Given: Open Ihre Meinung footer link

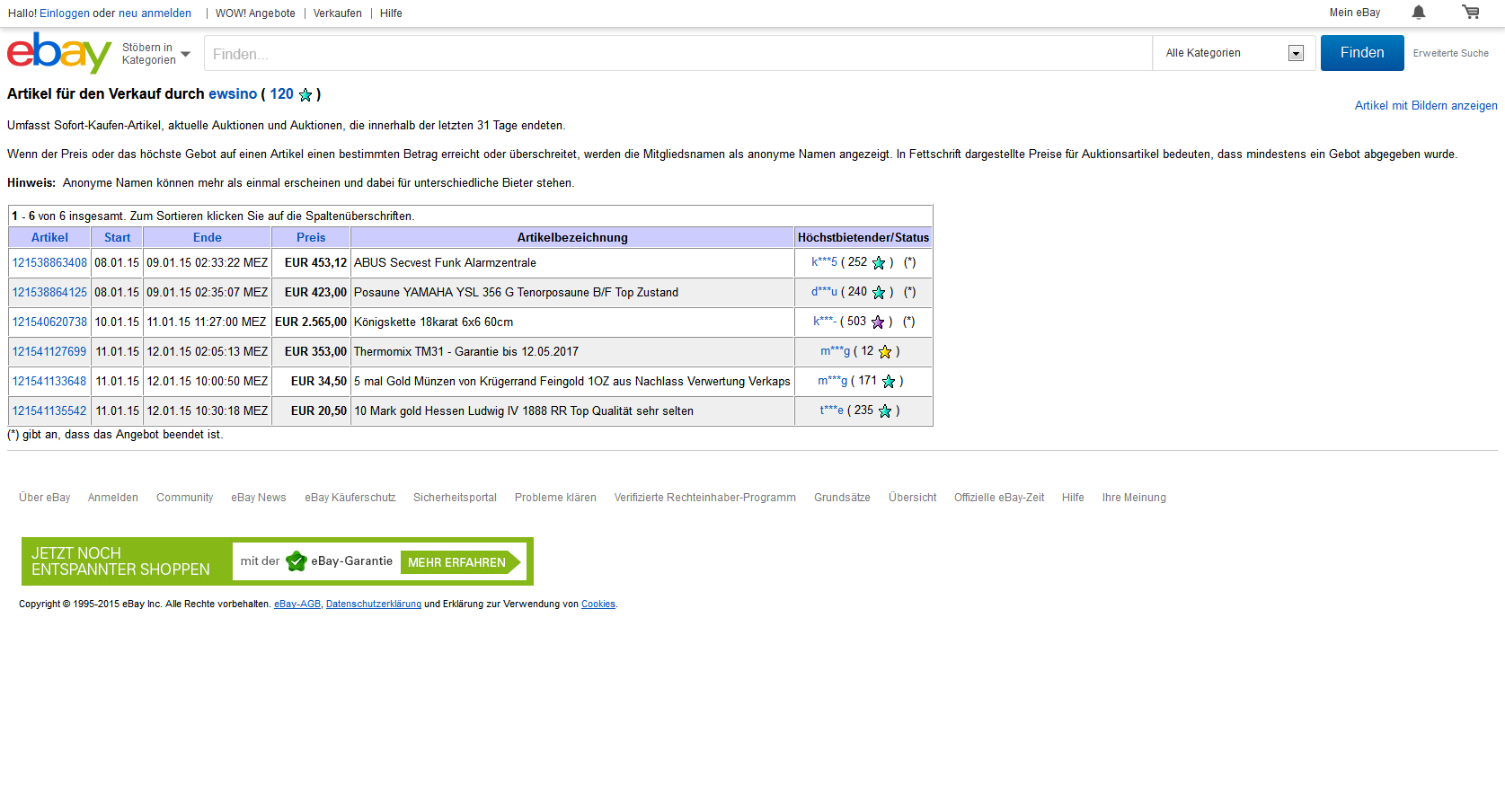Looking at the screenshot, I should point(1134,498).
